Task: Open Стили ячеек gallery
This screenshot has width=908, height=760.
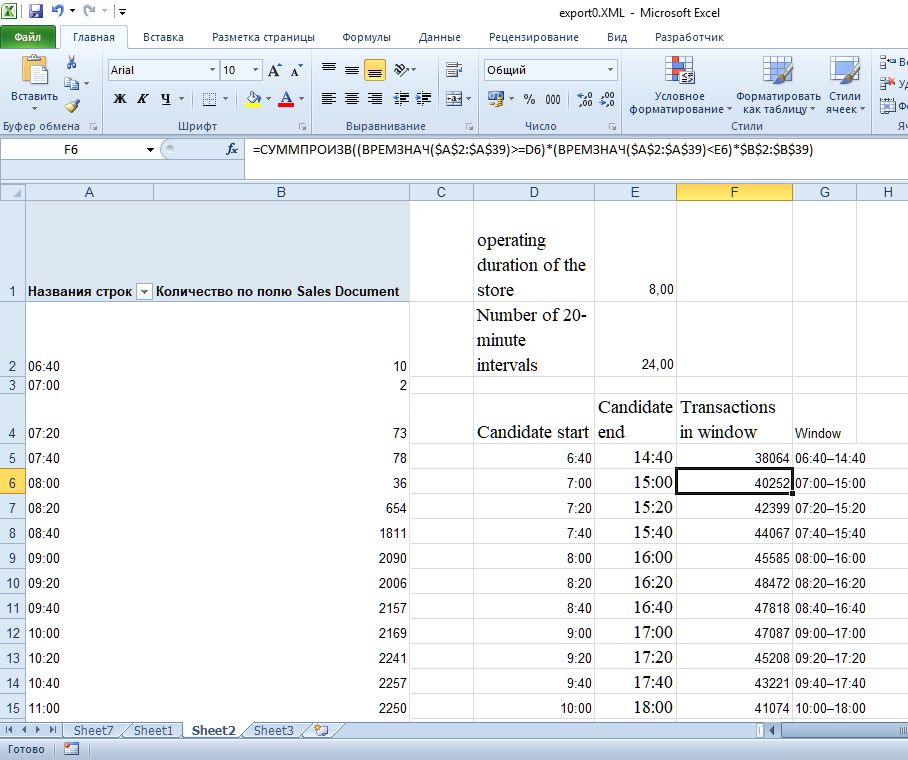Action: 845,86
